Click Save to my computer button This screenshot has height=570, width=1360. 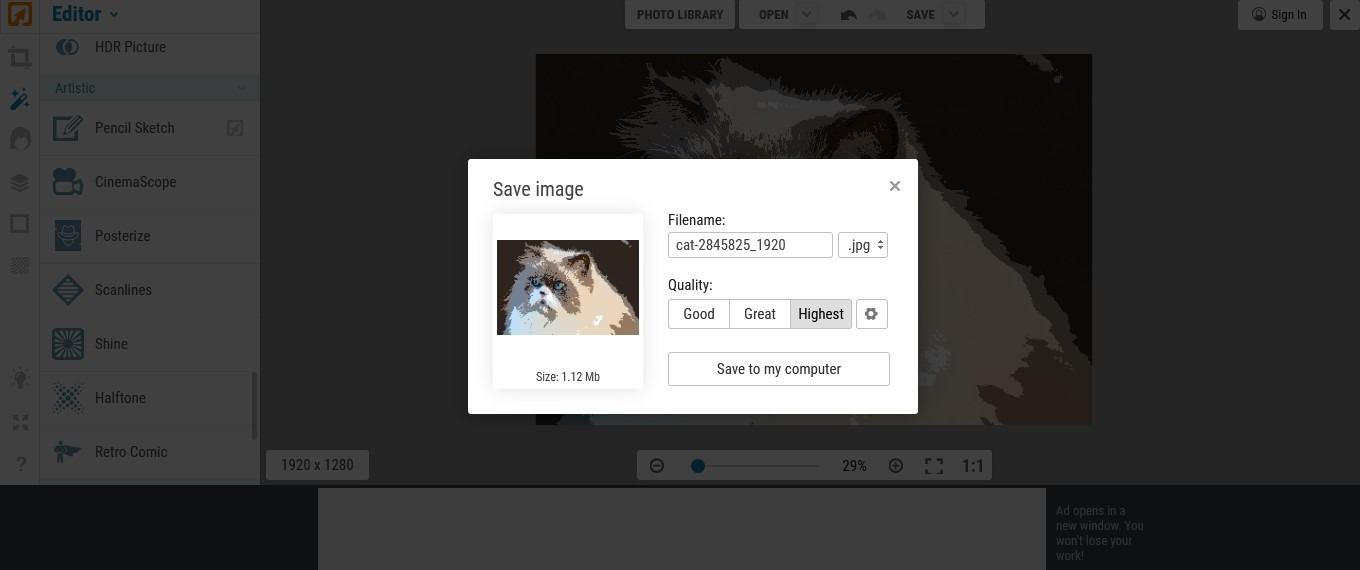click(778, 369)
